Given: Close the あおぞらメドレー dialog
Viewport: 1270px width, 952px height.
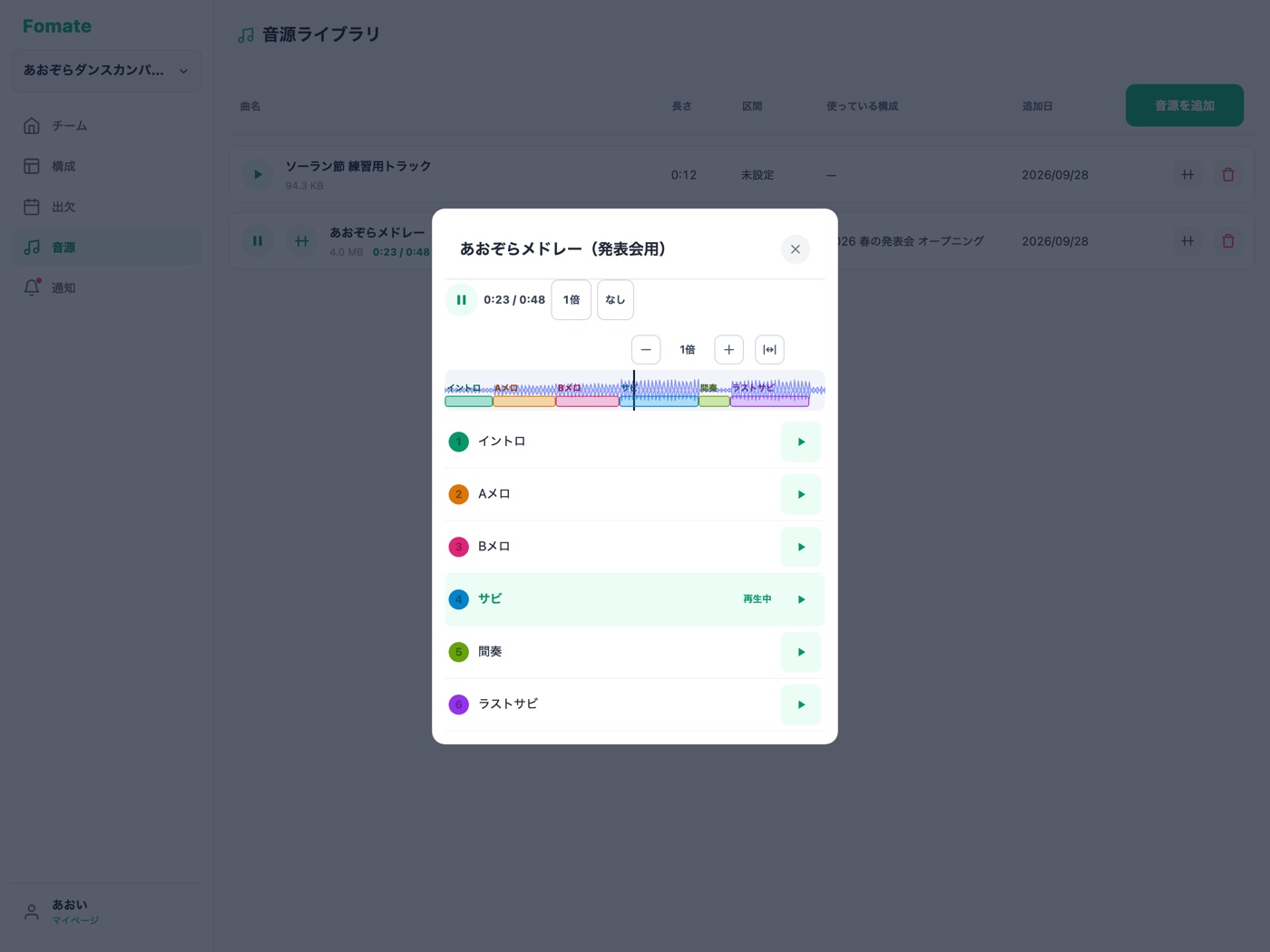Looking at the screenshot, I should pos(795,249).
